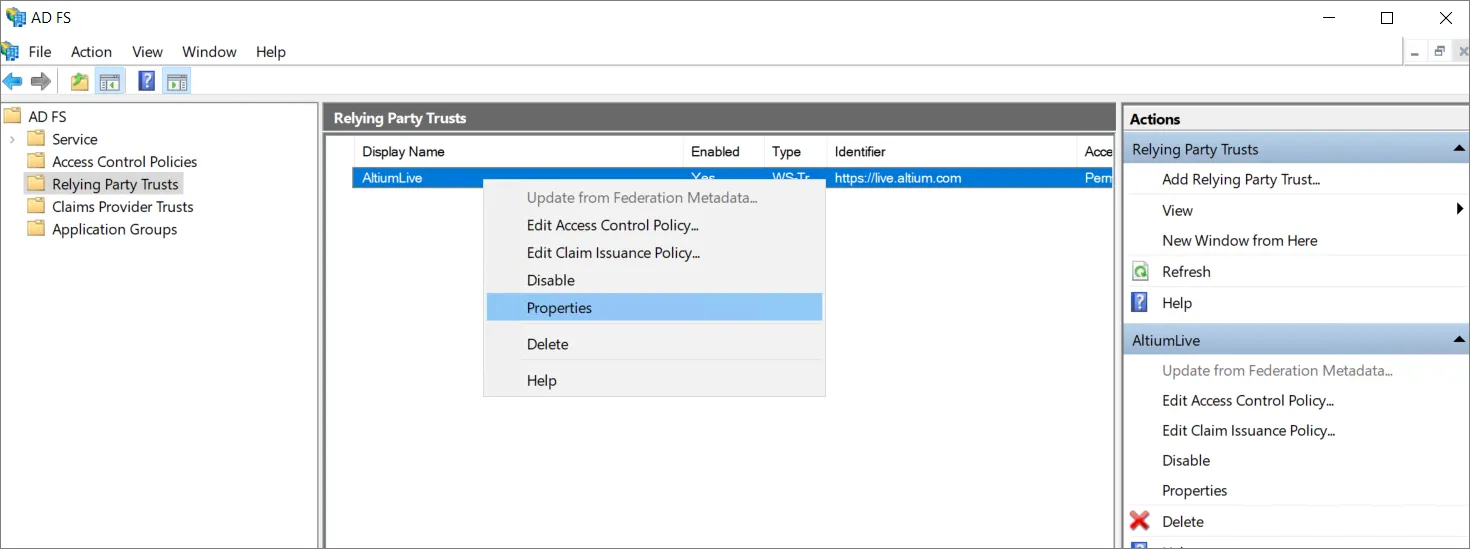Click the Access Control Policies folder icon

(x=36, y=161)
